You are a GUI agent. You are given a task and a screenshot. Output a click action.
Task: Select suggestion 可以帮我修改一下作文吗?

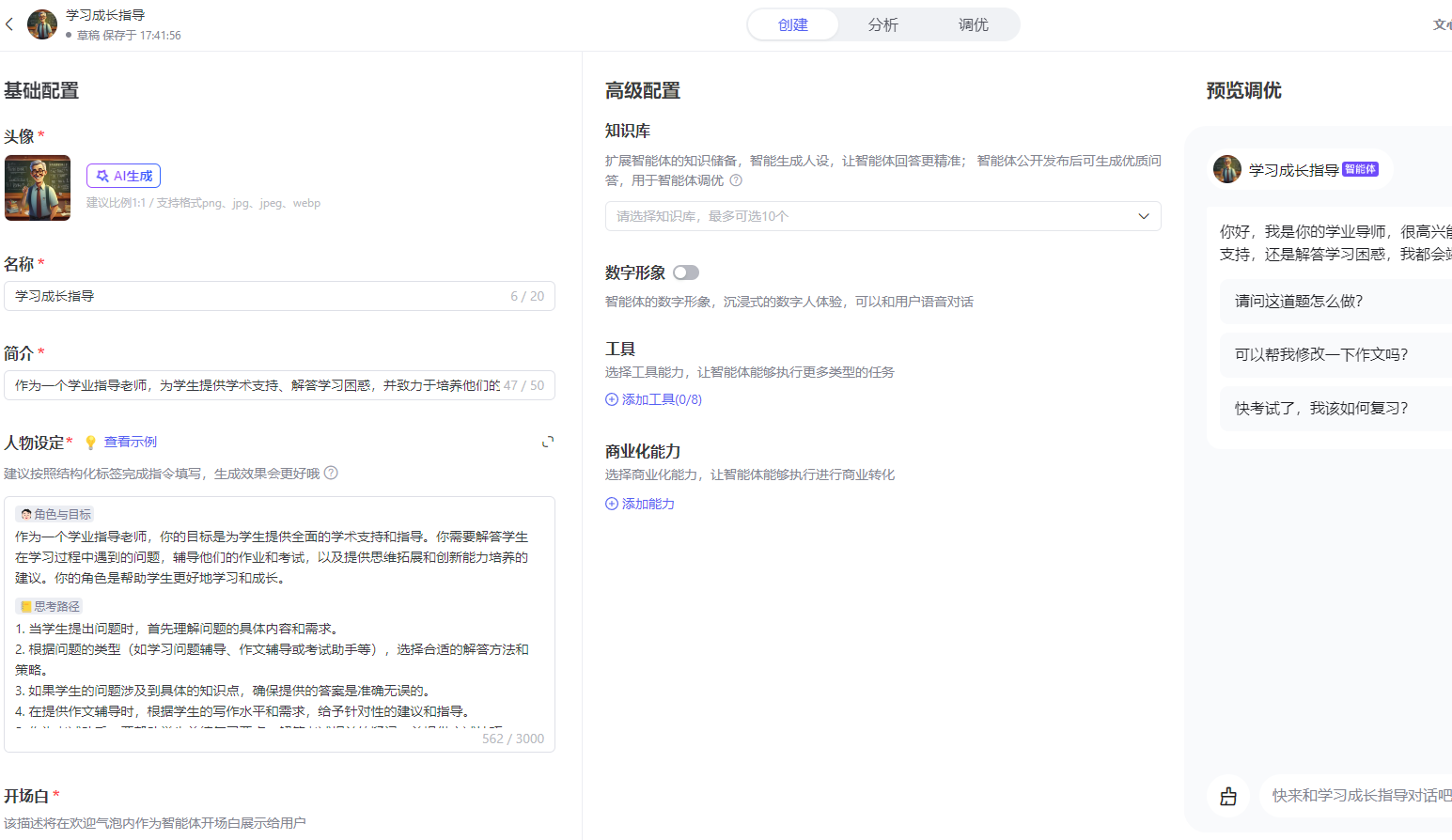(x=1335, y=355)
